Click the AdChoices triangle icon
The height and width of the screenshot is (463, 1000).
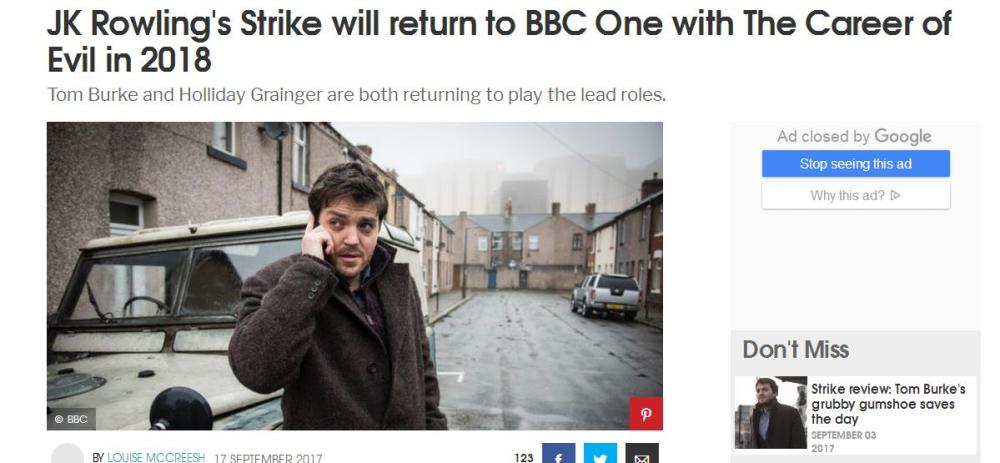tap(895, 195)
